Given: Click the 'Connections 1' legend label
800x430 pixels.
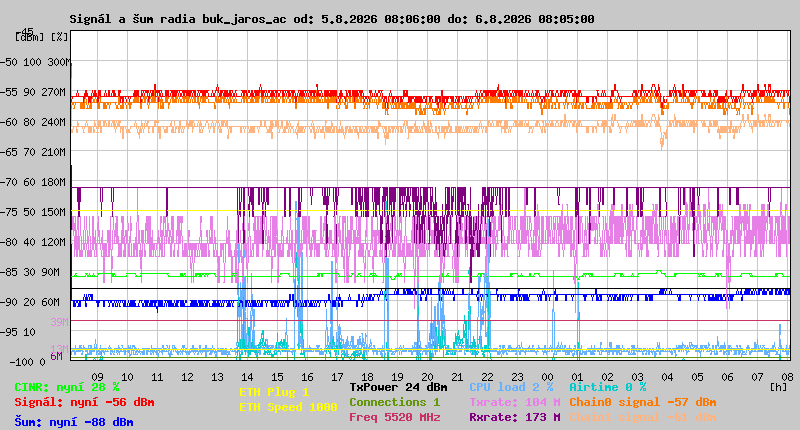Looking at the screenshot, I should click(x=394, y=402).
